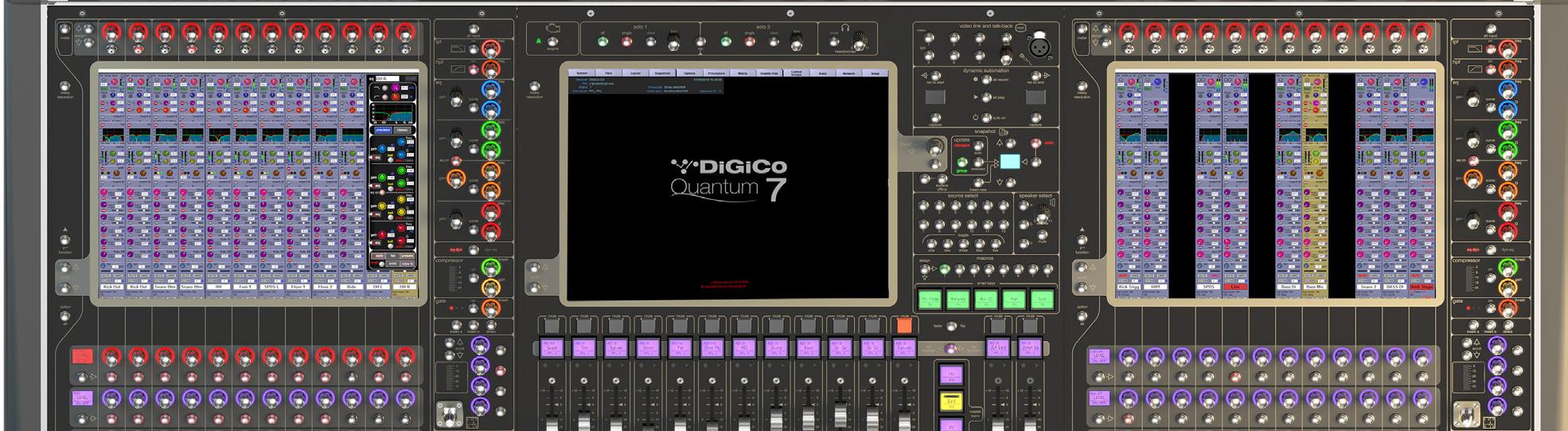Toggle solo 2 single (red lit) button
Viewport: 1568px width, 431px height.
pos(750,41)
